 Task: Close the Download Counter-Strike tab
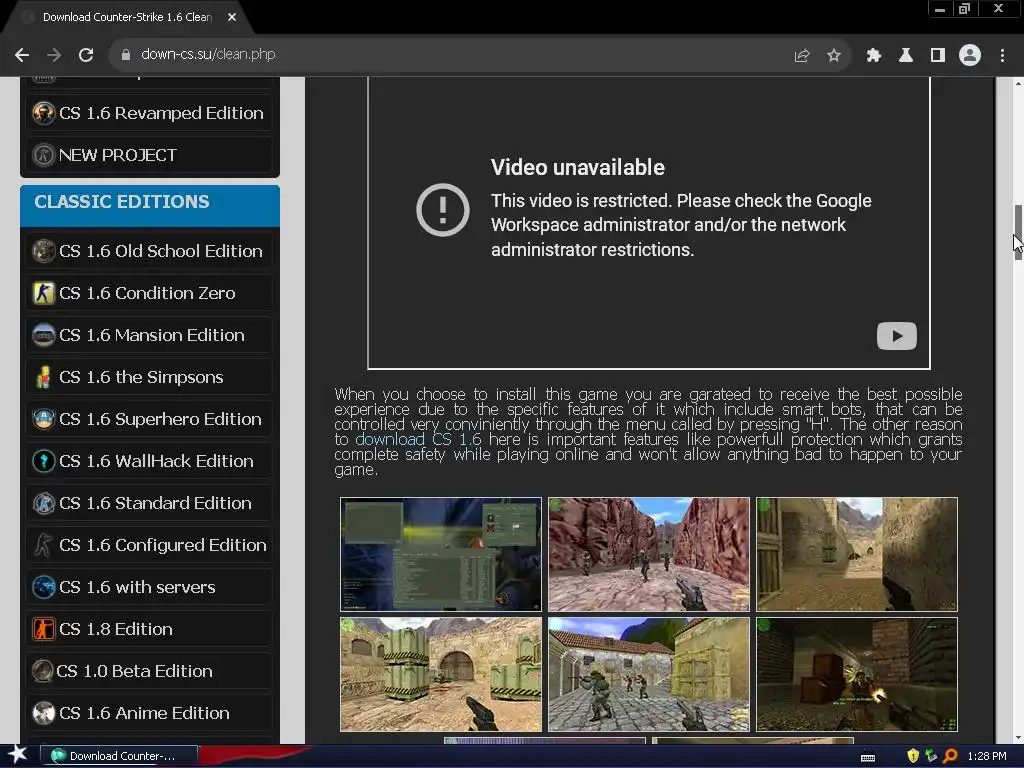pyautogui.click(x=232, y=18)
